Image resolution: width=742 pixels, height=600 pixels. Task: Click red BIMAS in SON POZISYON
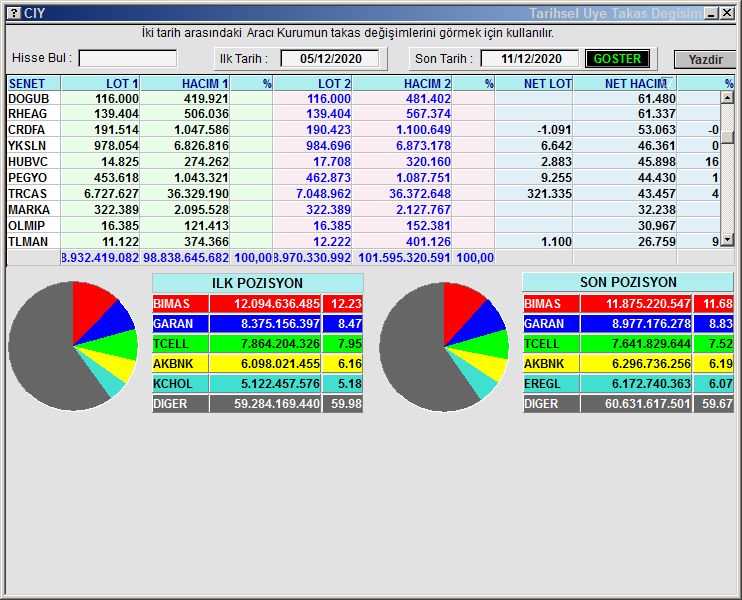(x=551, y=304)
